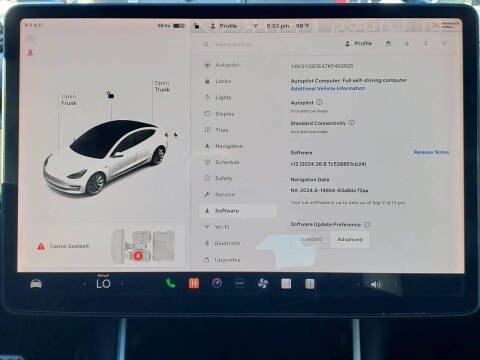Viewport: 480px width, 360px height.
Task: Open Additional Vehicle Information link
Action: [328, 88]
